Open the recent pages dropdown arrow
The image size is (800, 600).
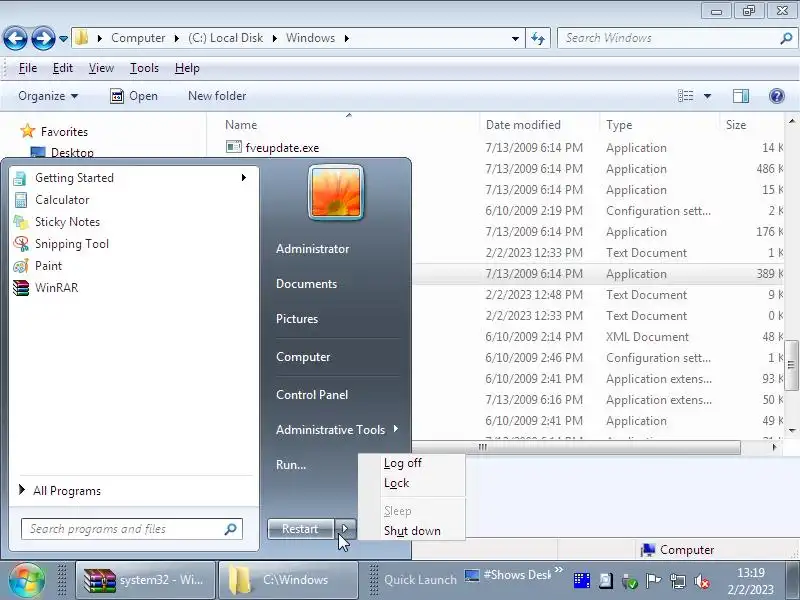pyautogui.click(x=63, y=39)
